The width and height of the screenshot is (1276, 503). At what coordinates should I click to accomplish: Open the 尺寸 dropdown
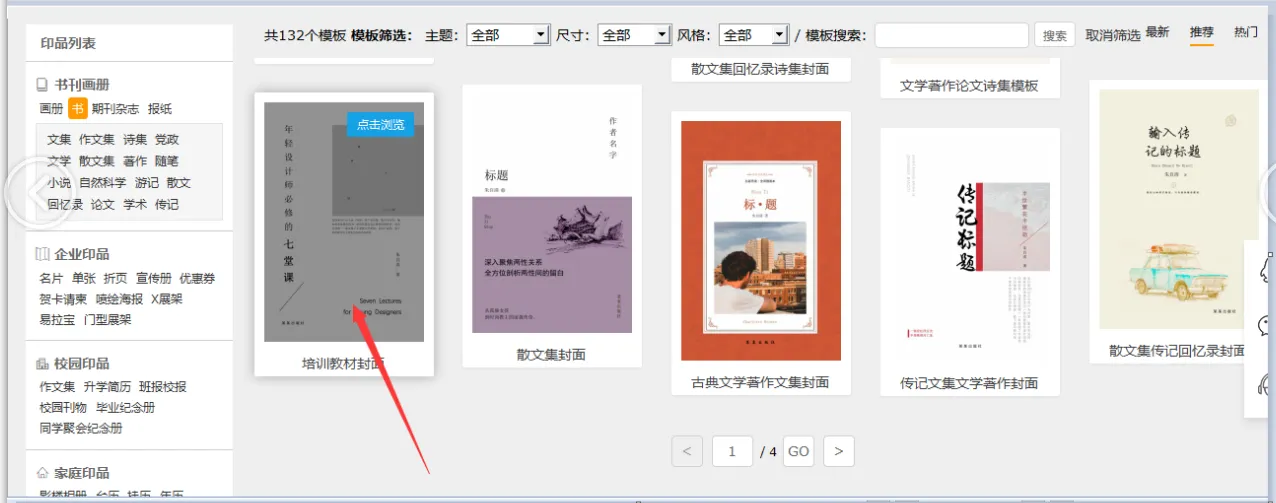(x=634, y=35)
